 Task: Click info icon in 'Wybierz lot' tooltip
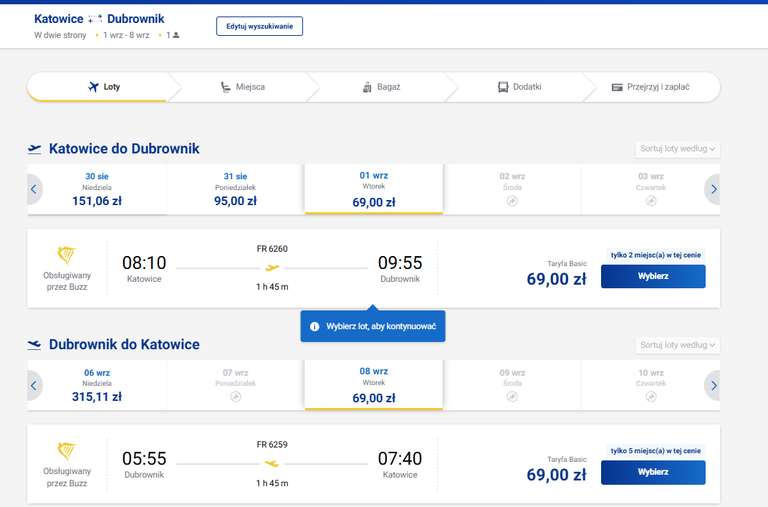click(x=314, y=326)
